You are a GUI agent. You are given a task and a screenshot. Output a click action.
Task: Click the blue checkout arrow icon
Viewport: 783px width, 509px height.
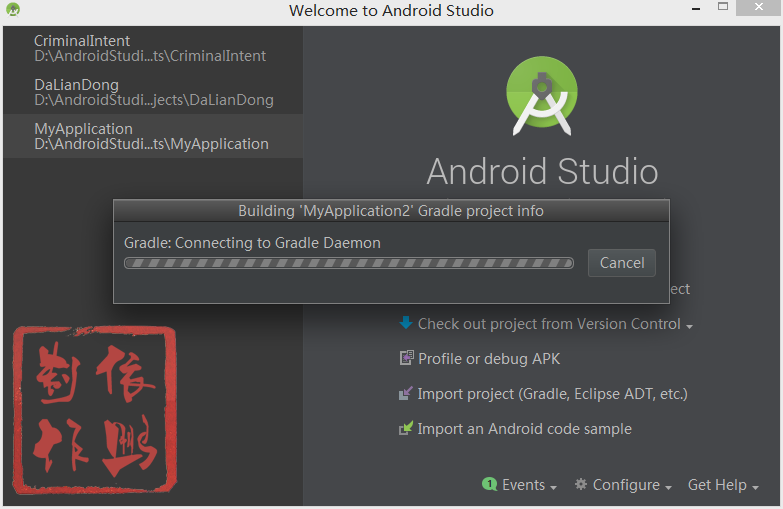[x=405, y=323]
